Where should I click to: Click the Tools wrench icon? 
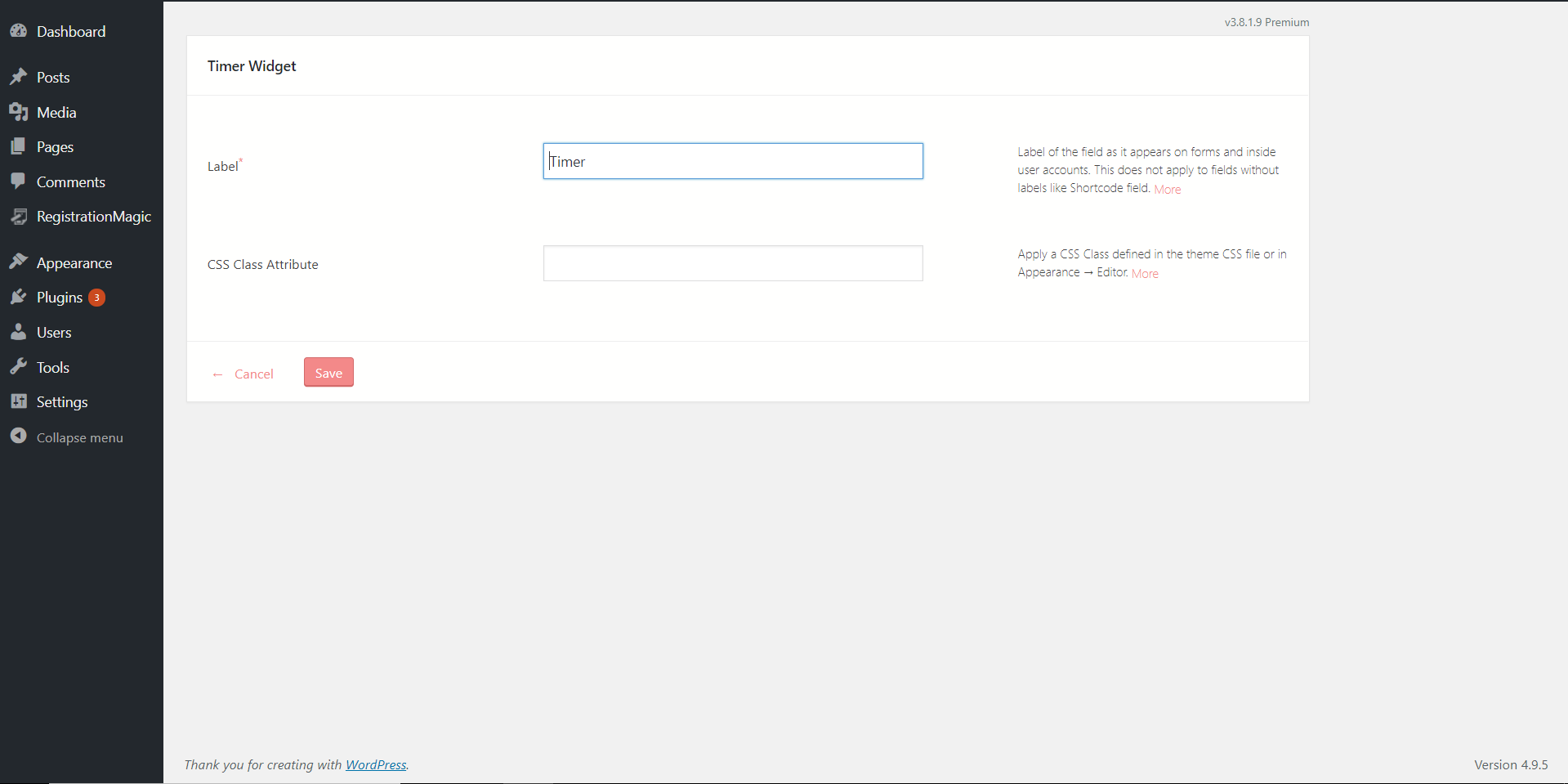point(19,367)
